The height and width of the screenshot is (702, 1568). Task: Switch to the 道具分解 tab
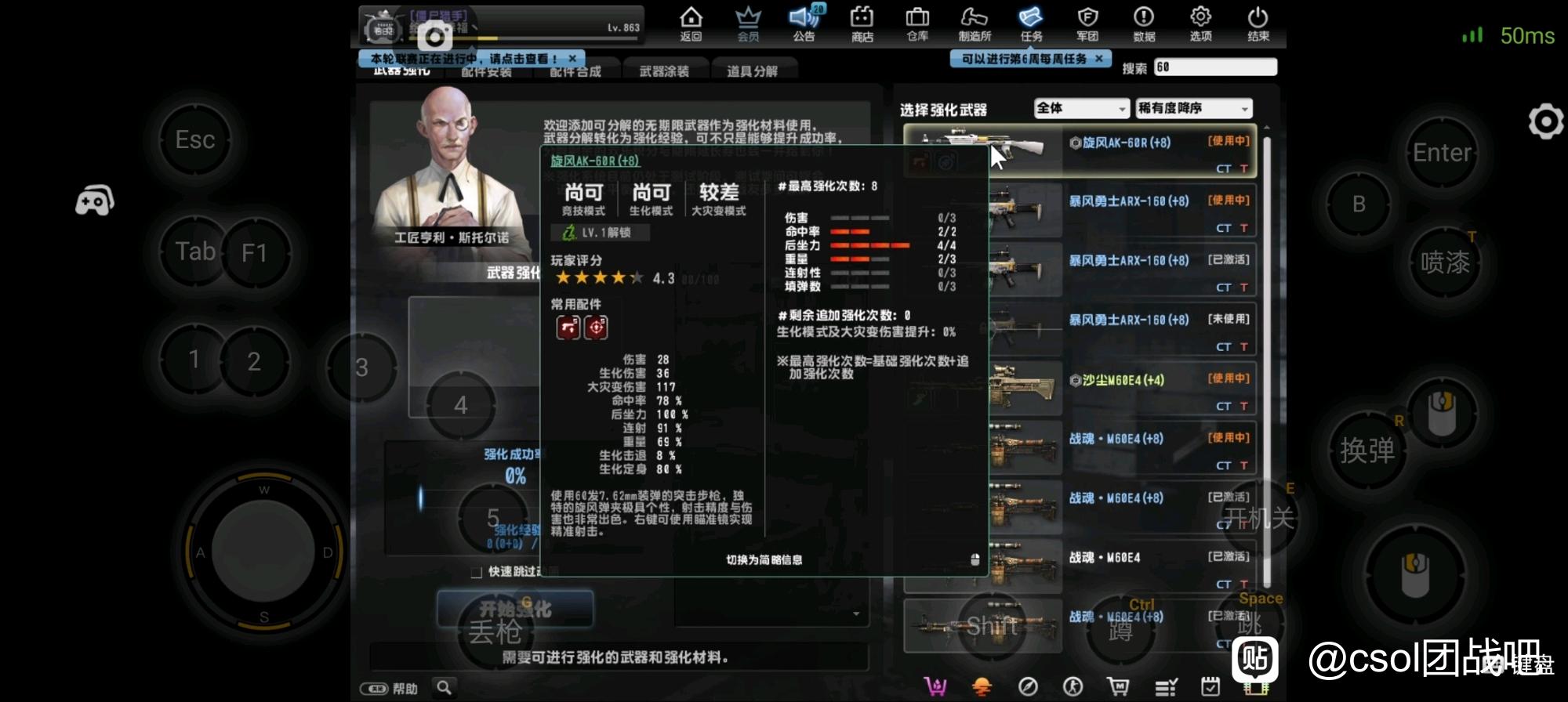click(752, 71)
